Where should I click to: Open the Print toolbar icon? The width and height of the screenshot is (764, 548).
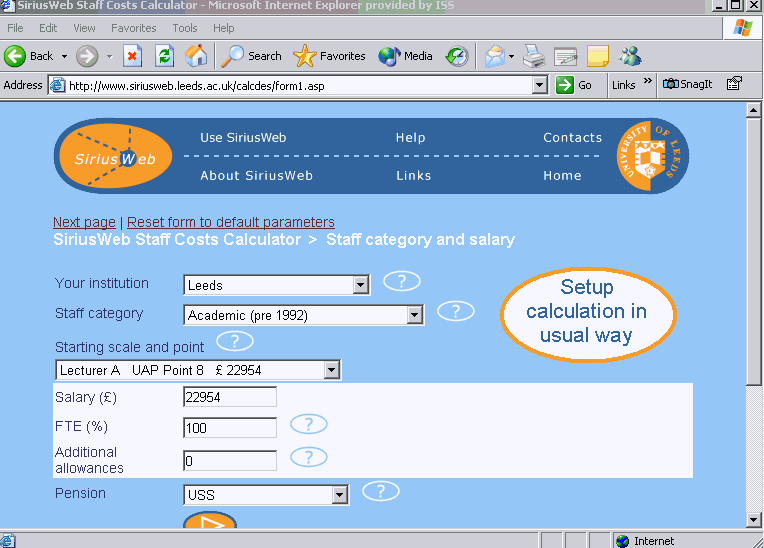[534, 56]
